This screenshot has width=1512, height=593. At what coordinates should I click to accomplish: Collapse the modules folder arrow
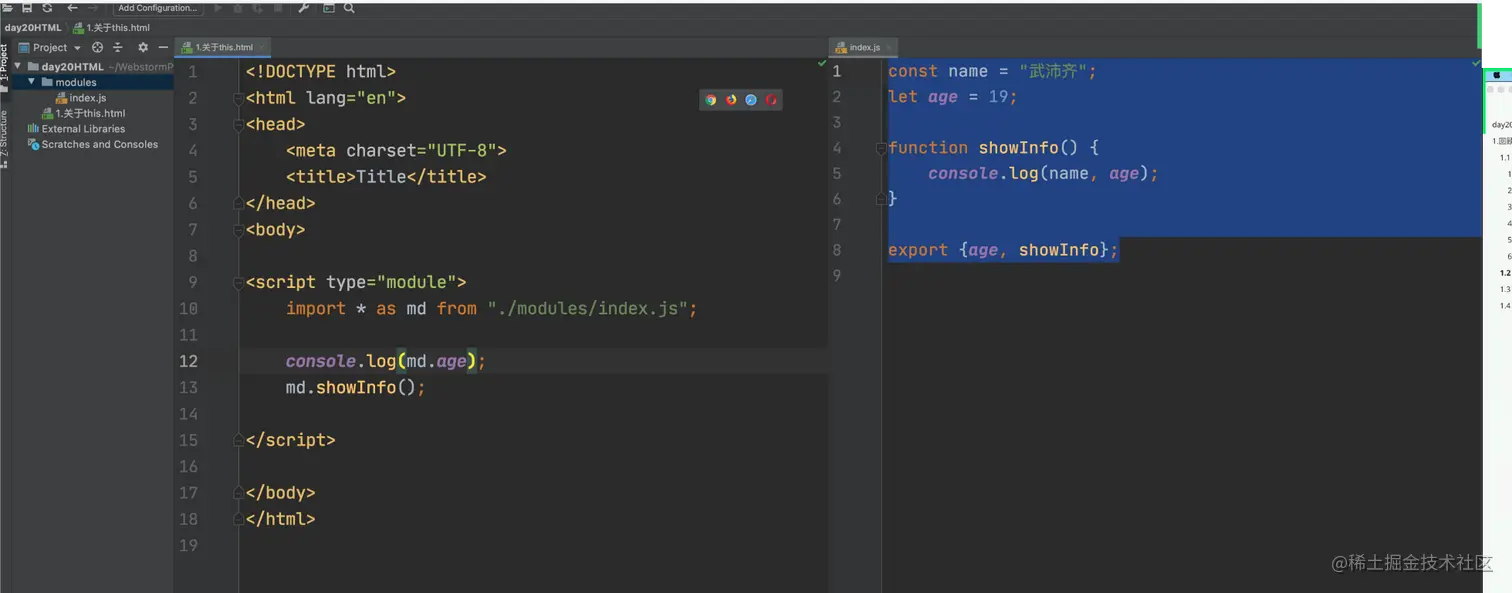[32, 82]
